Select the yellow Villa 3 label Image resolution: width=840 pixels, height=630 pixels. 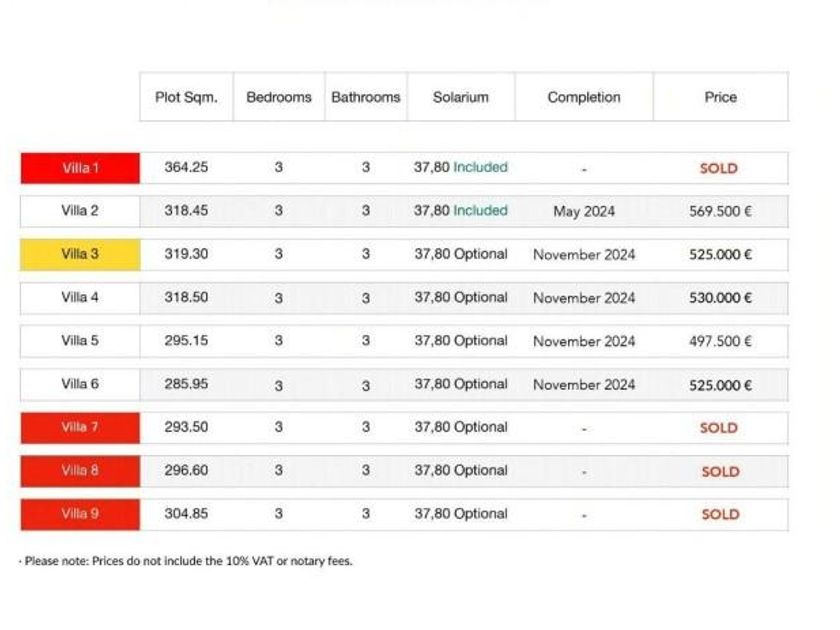80,254
